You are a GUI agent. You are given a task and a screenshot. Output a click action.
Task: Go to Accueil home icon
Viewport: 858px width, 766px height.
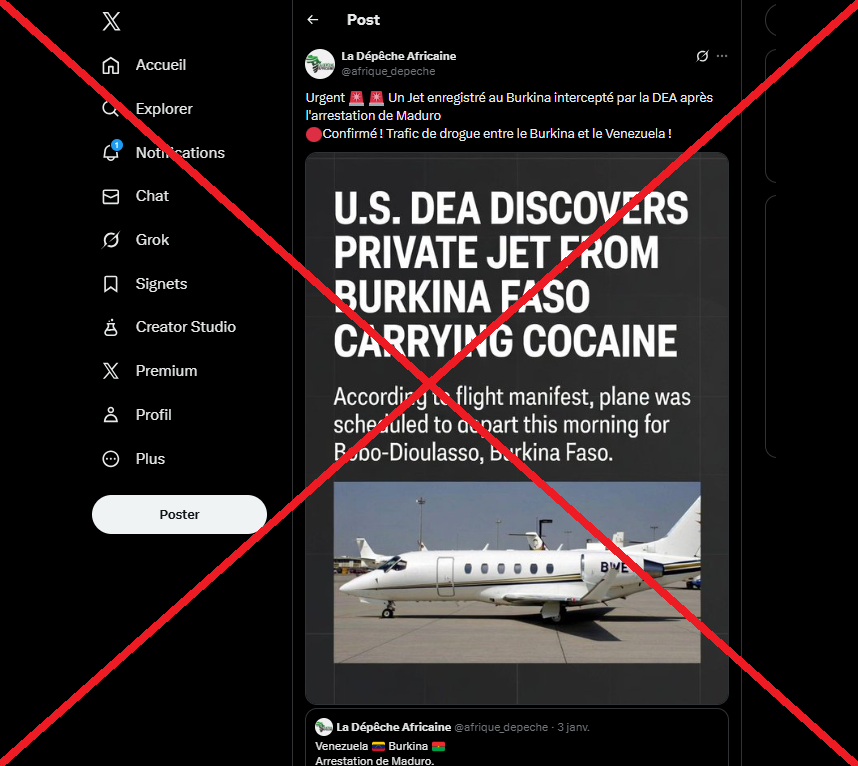tap(111, 65)
